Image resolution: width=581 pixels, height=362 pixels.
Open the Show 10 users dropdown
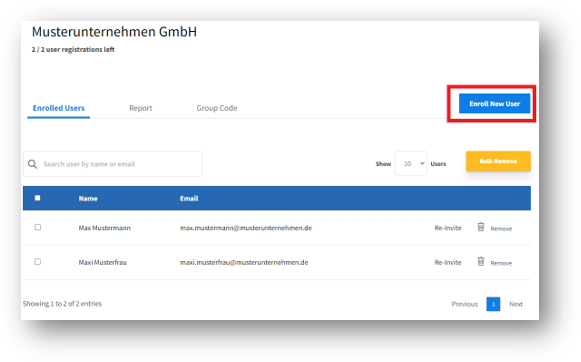click(x=411, y=163)
